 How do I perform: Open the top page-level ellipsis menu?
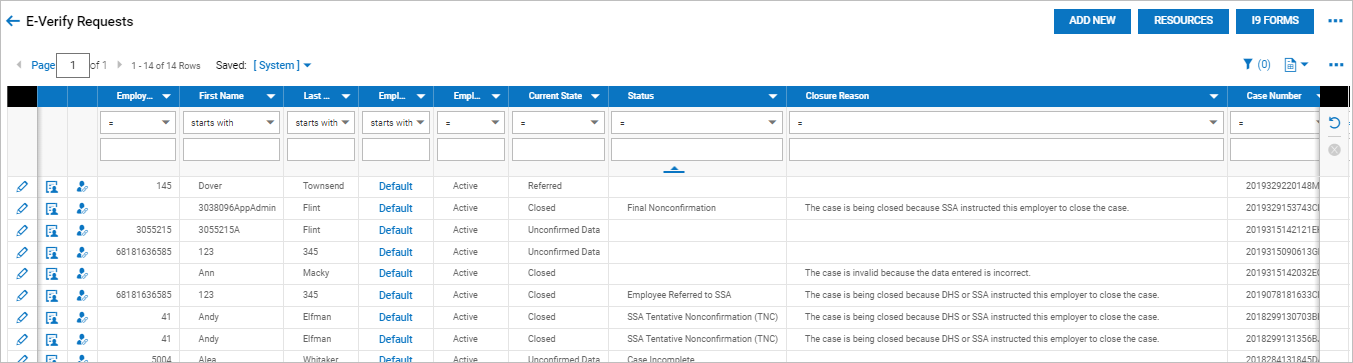pos(1335,21)
